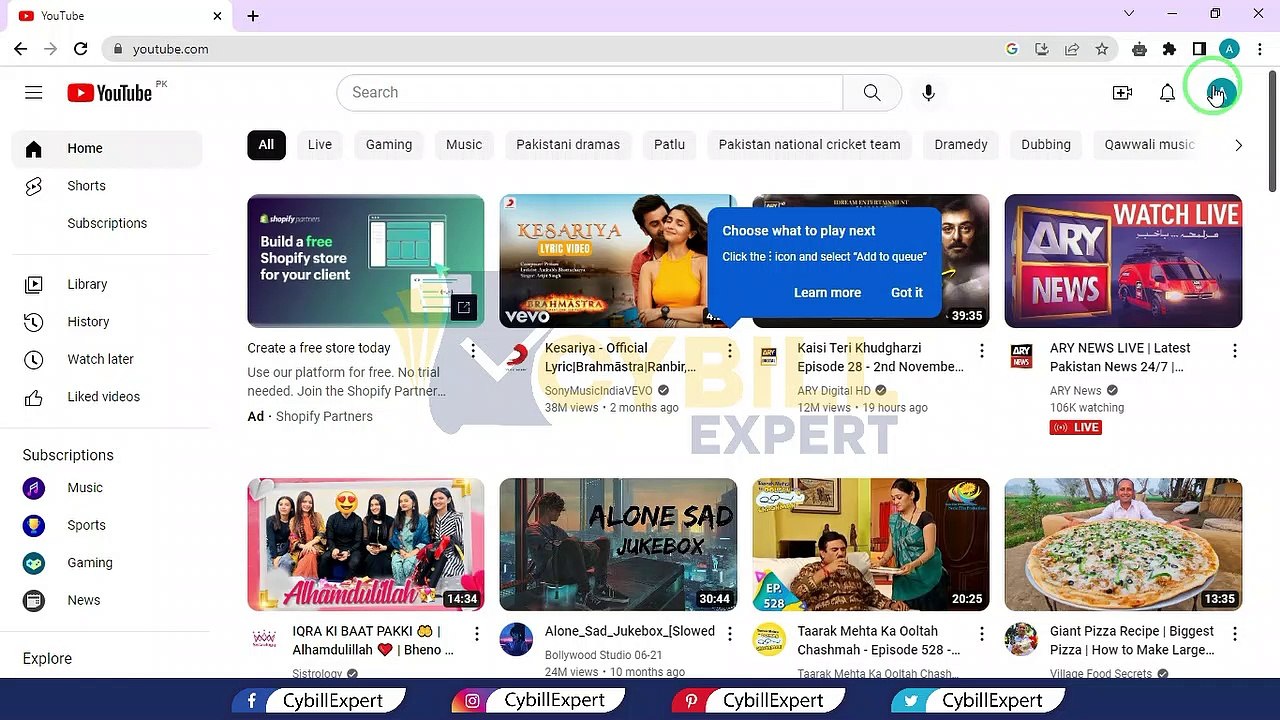Viewport: 1280px width, 720px height.
Task: Open options for Kaisi Teri Khudgharzi video
Action: [x=982, y=351]
